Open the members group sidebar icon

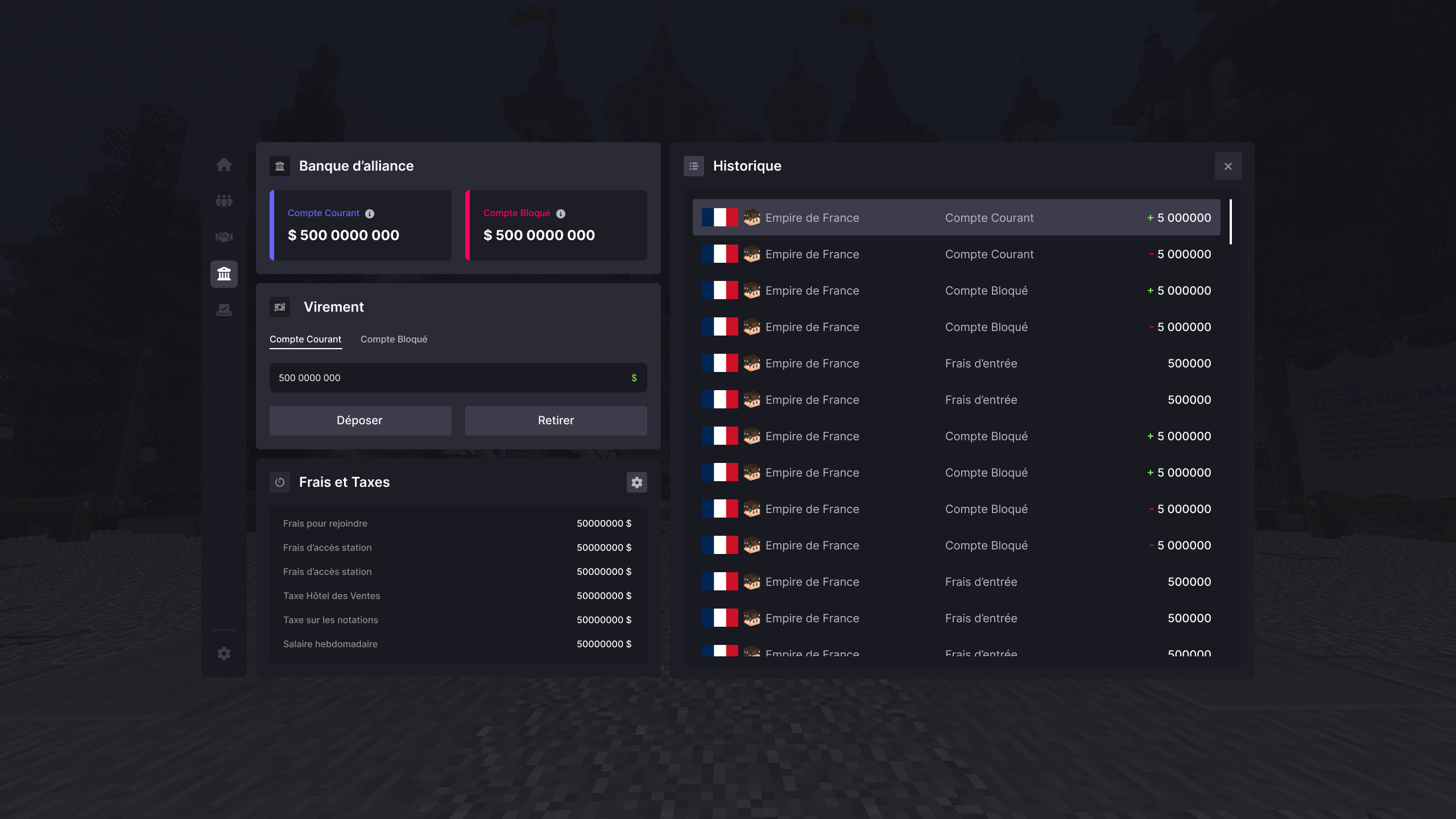point(224,201)
